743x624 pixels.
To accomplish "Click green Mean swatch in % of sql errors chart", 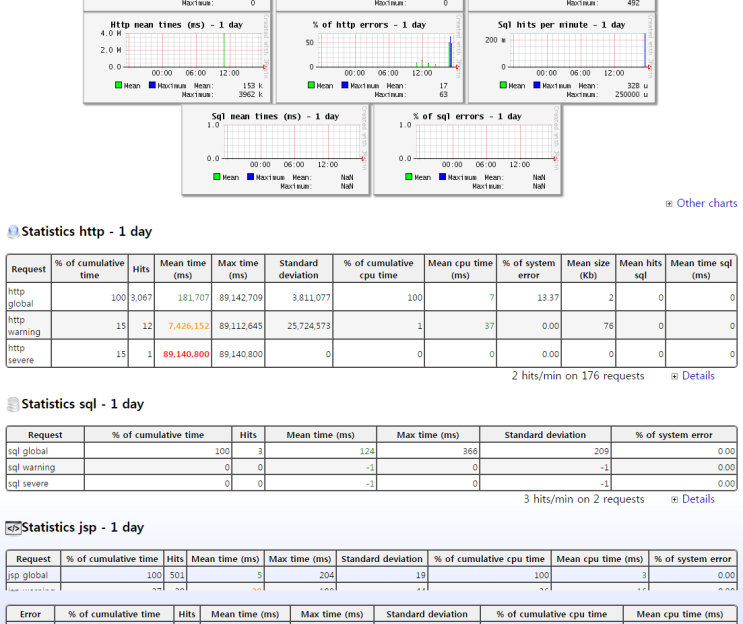I will 409,177.
